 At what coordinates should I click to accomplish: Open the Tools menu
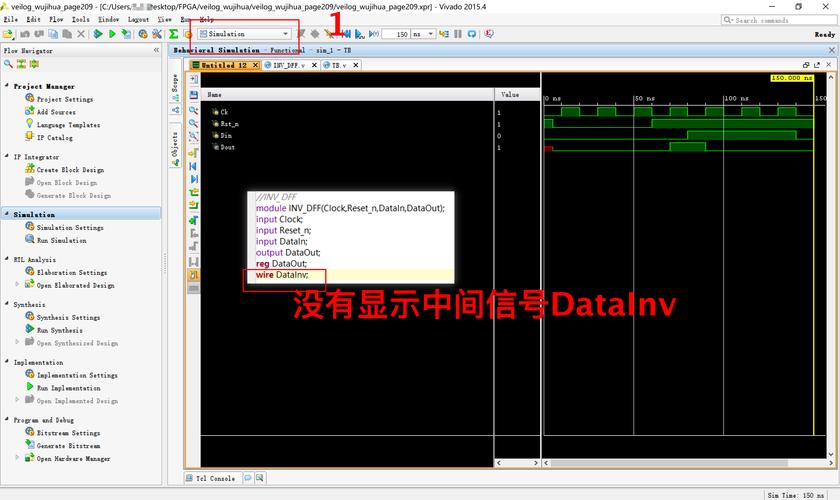point(80,19)
